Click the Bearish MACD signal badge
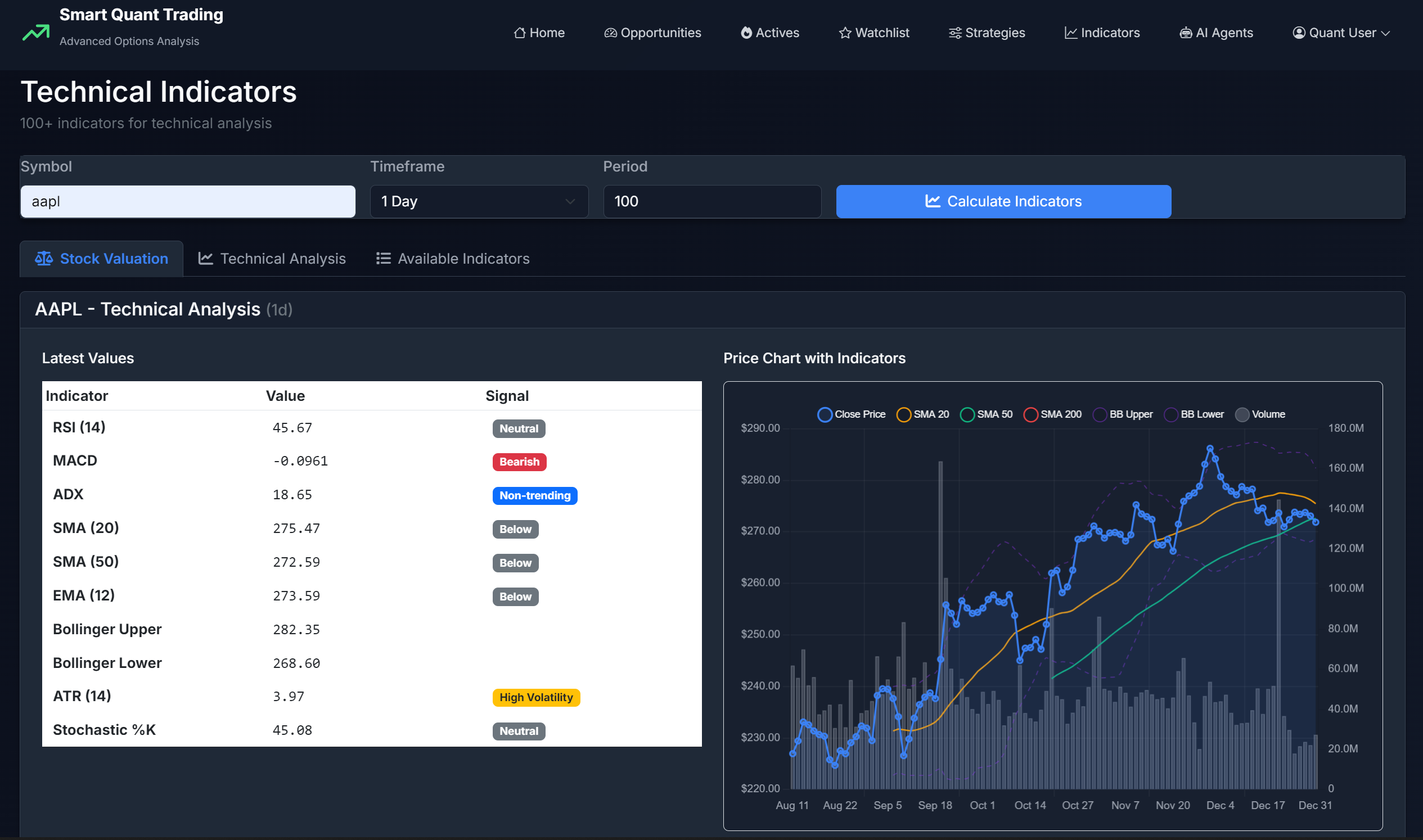Screen dimensions: 1423x840 (x=519, y=462)
